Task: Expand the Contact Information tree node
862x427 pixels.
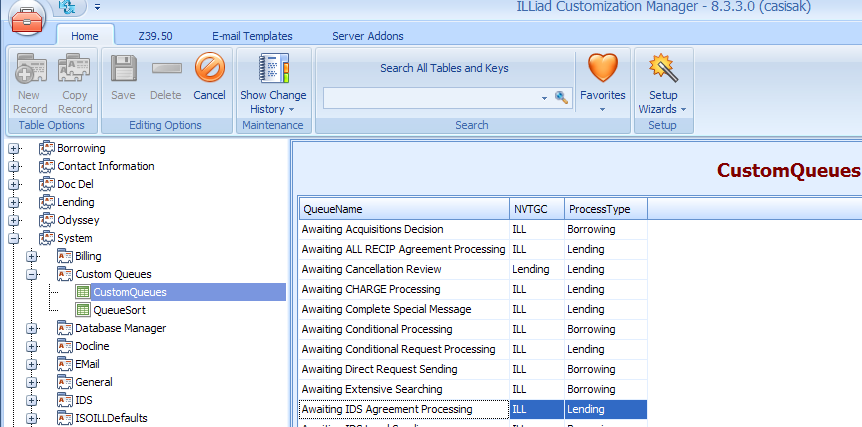Action: (x=14, y=167)
